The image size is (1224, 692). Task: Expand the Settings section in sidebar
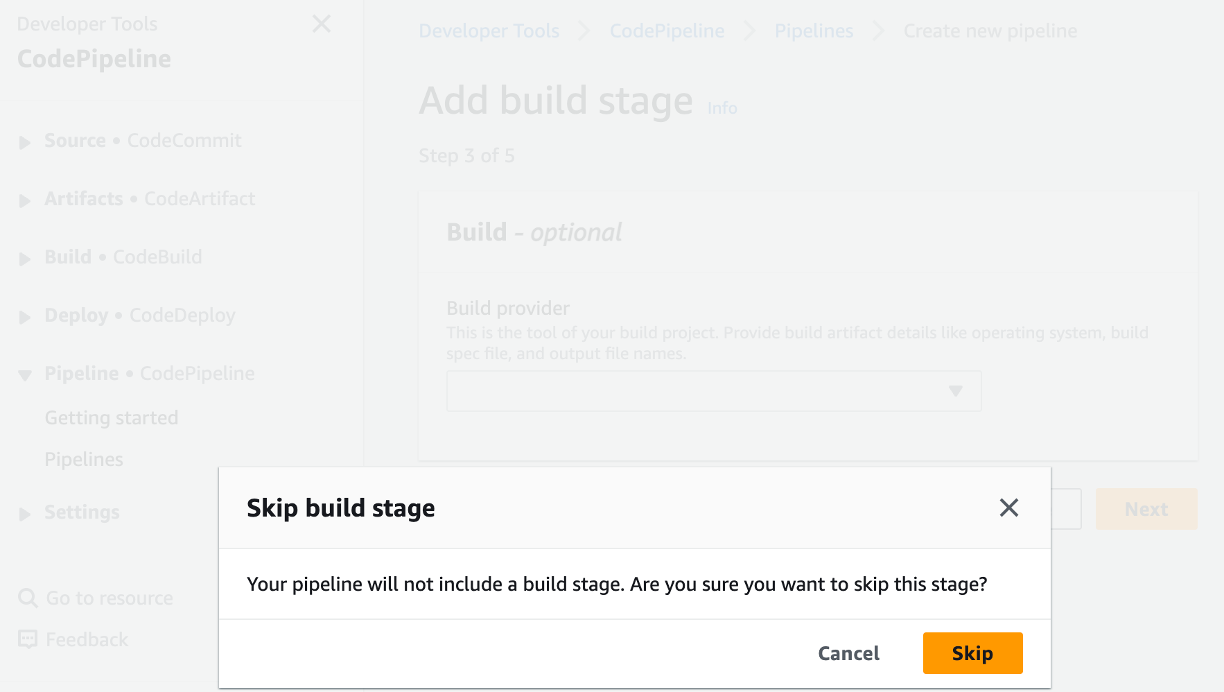[25, 513]
